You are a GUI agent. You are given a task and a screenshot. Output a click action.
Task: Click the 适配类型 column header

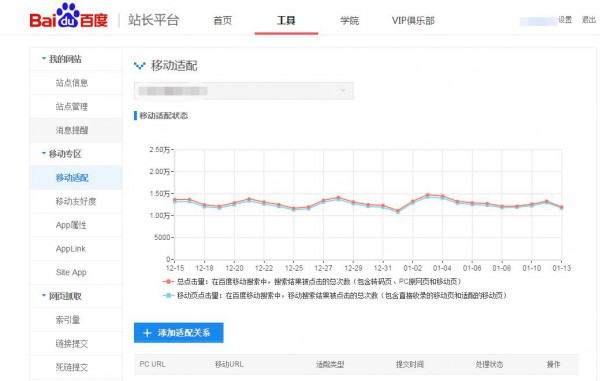[330, 364]
